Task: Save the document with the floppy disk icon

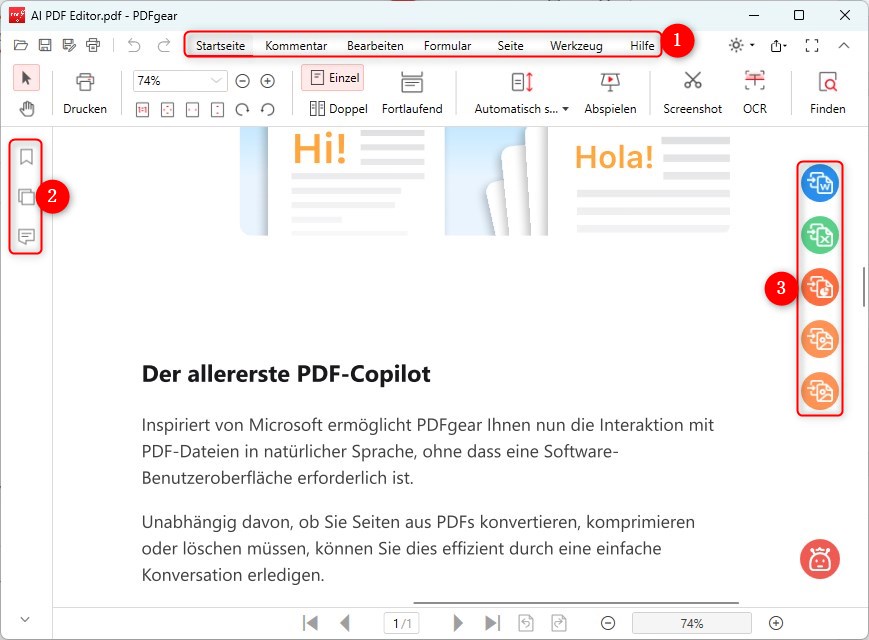Action: click(x=45, y=45)
